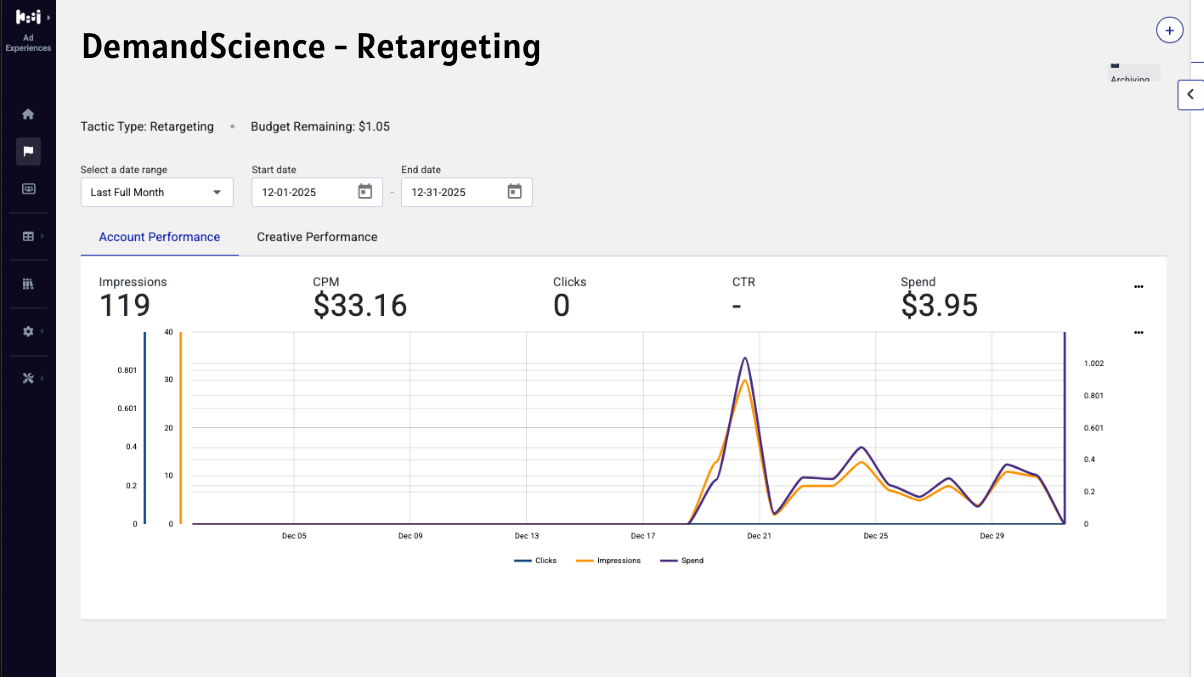Expand the settings gear submenu arrow
This screenshot has width=1204, height=677.
click(42, 331)
